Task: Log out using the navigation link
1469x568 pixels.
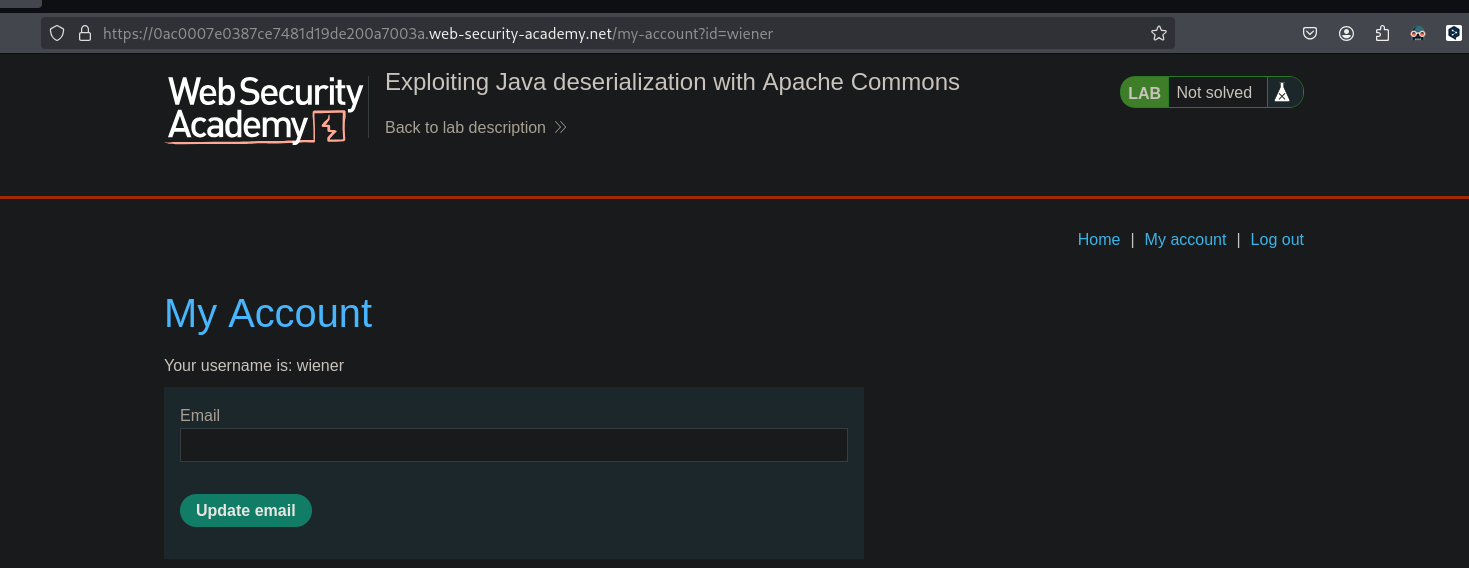Action: point(1276,240)
